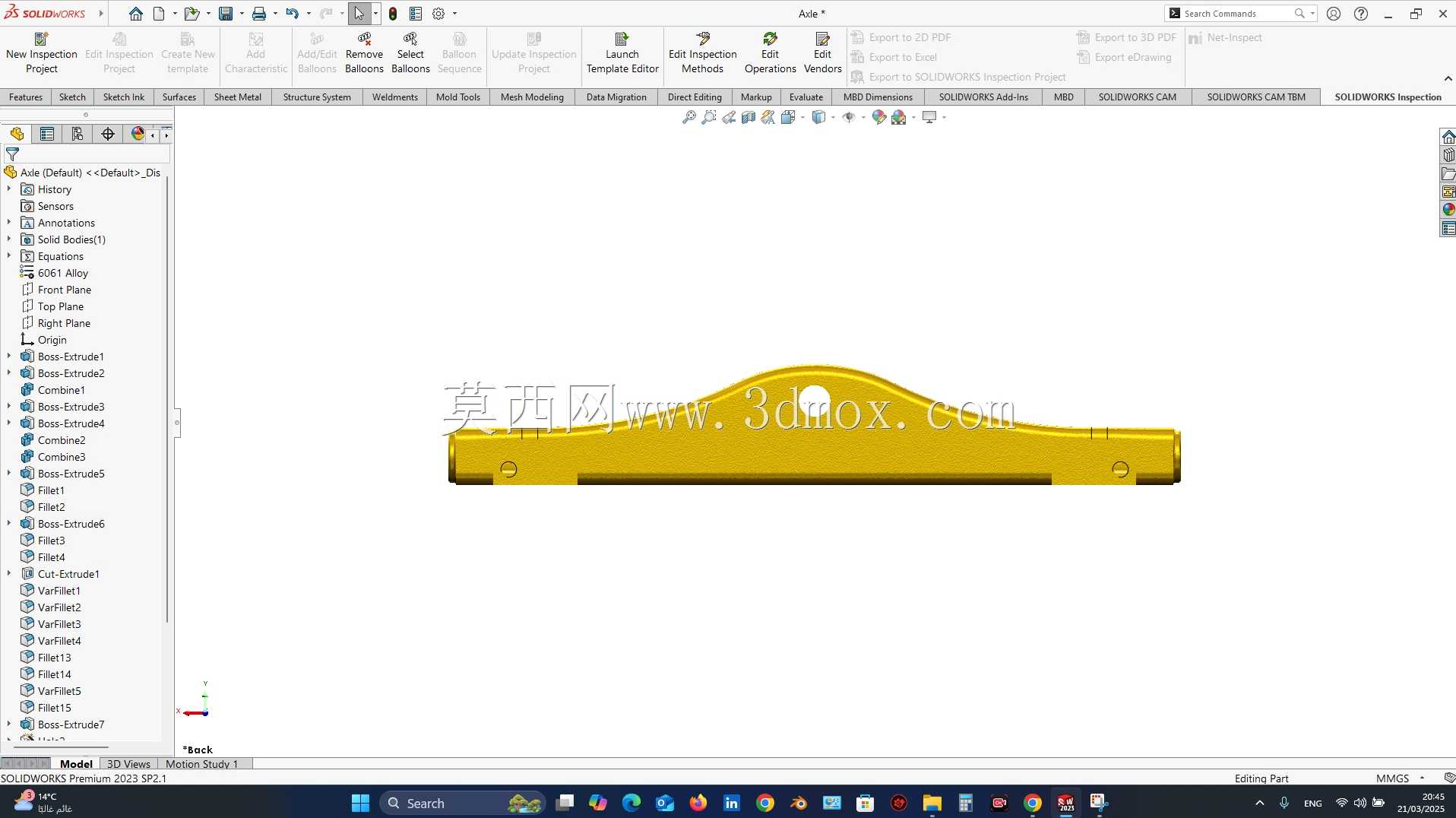Click the Edit Vendors button
1456x818 pixels.
click(823, 52)
